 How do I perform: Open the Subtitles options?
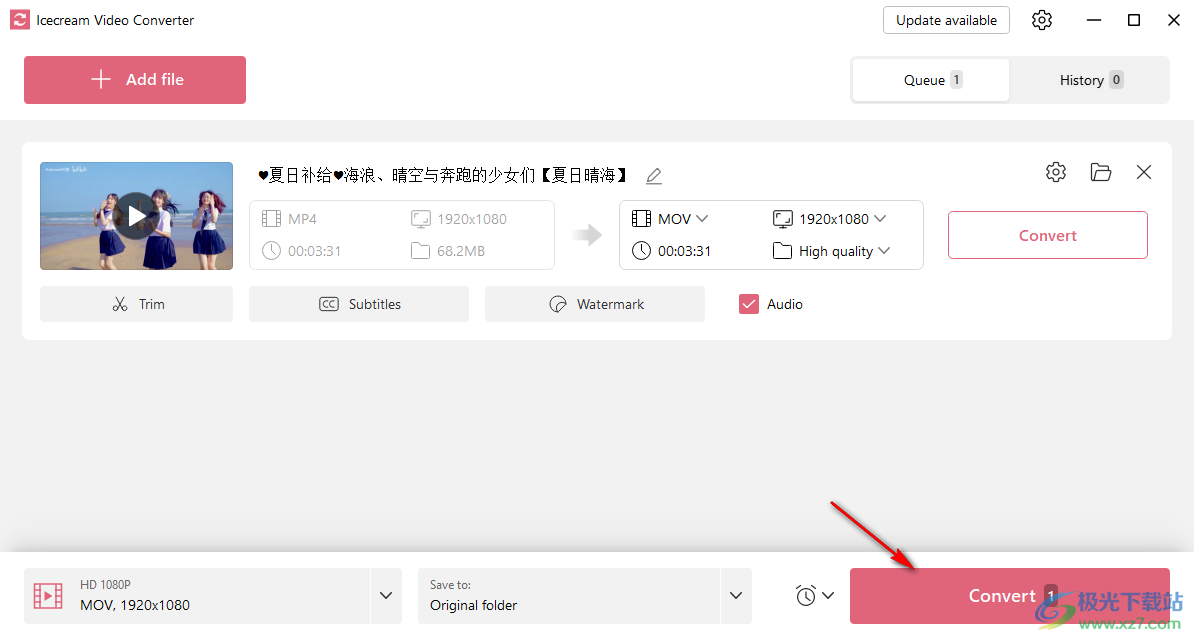click(359, 304)
